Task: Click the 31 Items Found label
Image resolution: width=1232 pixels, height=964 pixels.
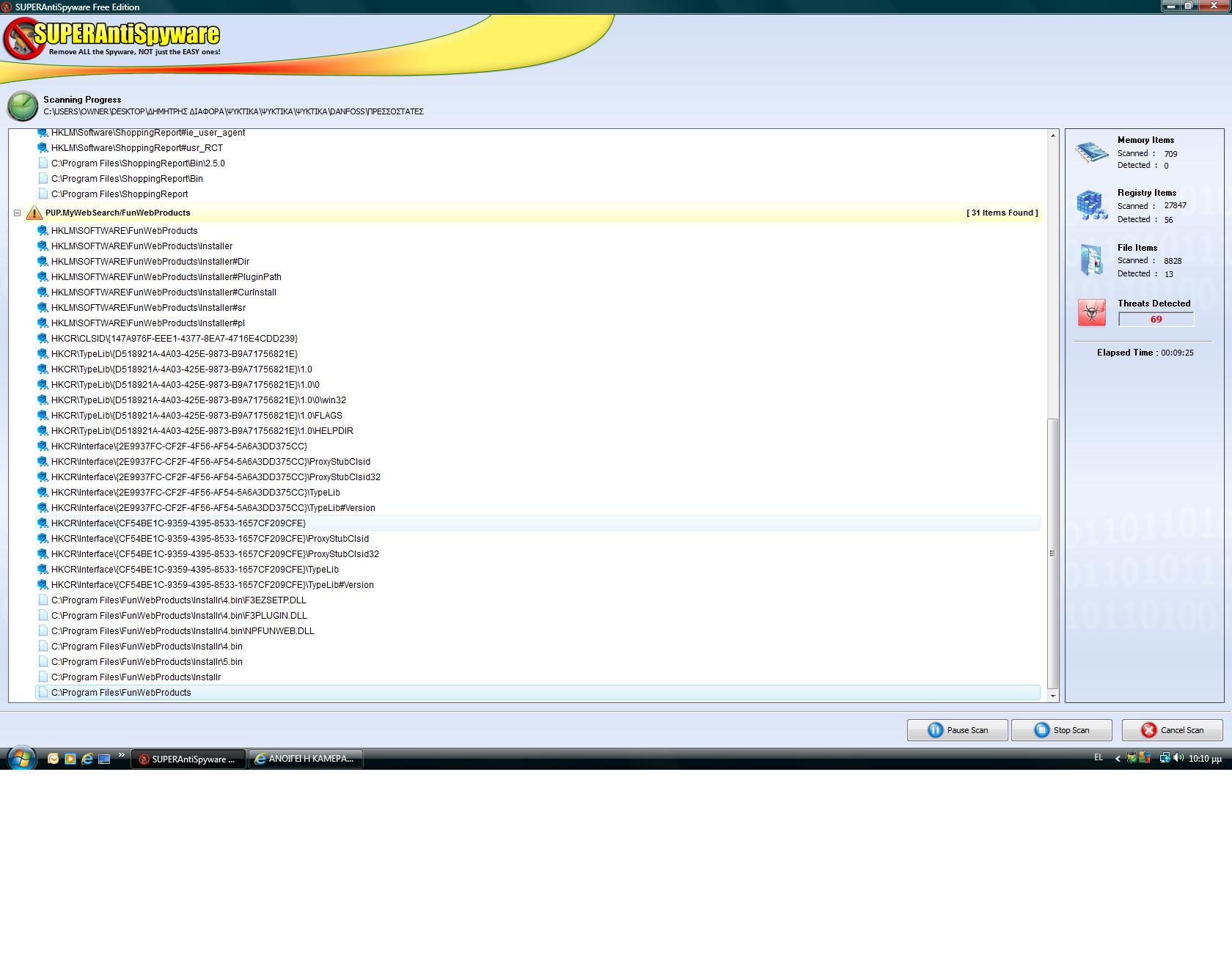Action: tap(1002, 213)
